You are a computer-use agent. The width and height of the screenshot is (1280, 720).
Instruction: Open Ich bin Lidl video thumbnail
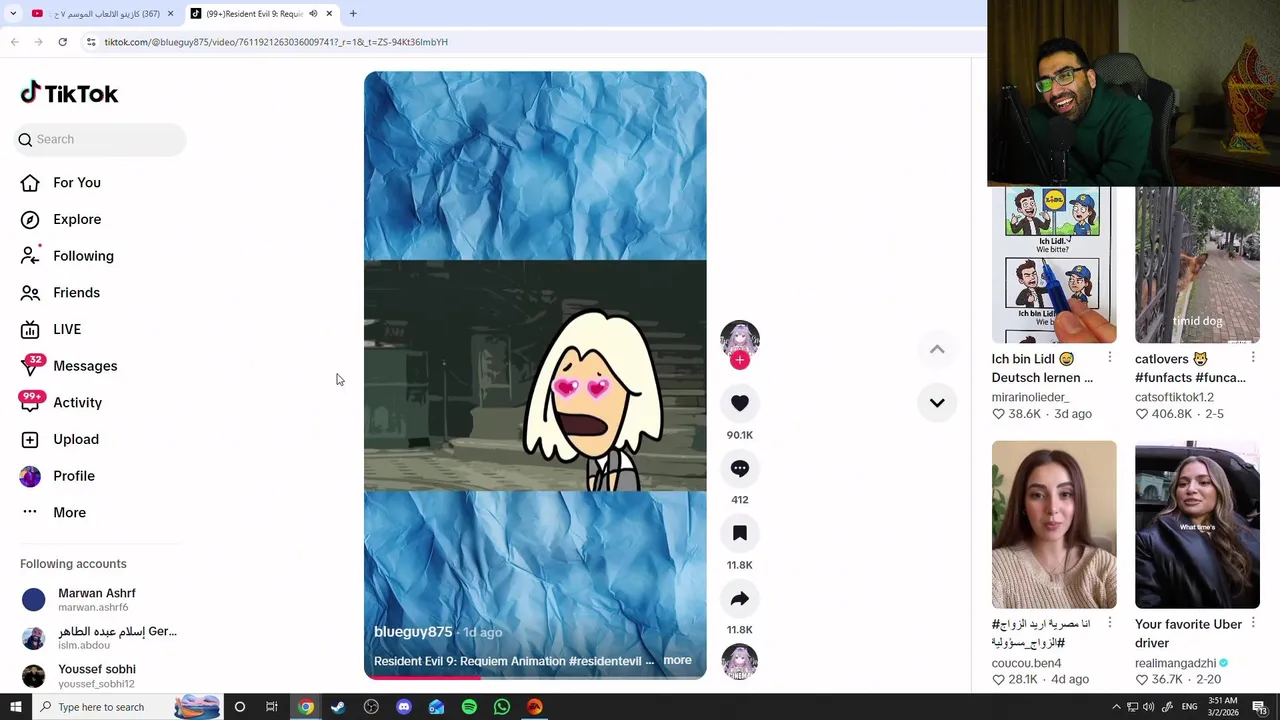1054,265
